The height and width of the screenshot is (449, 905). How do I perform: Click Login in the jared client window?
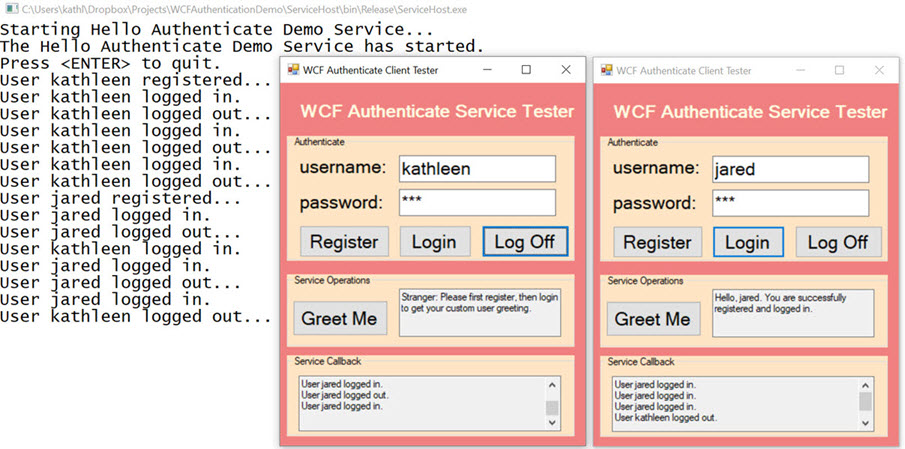[748, 242]
